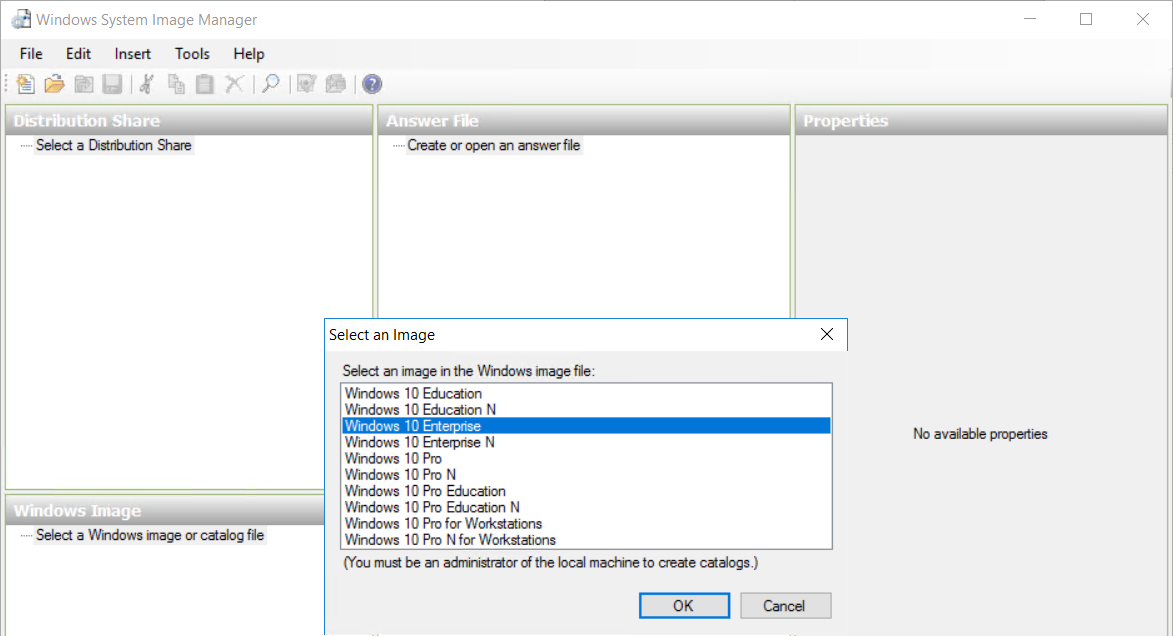Viewport: 1173px width, 636px height.
Task: Click the New Answer File icon
Action: 25,84
